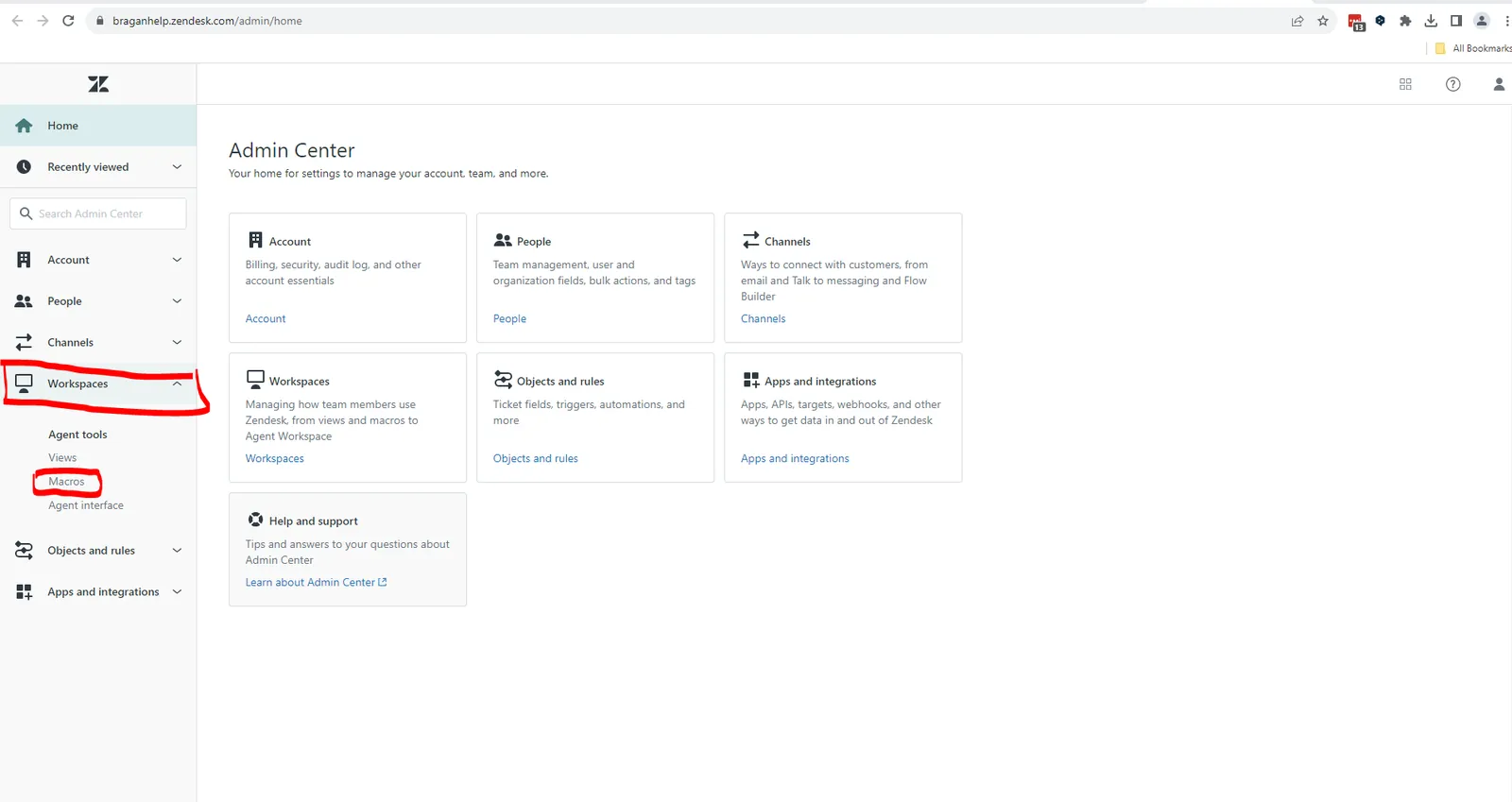Click the Admin Center page heading
This screenshot has height=802, width=1512.
point(292,150)
